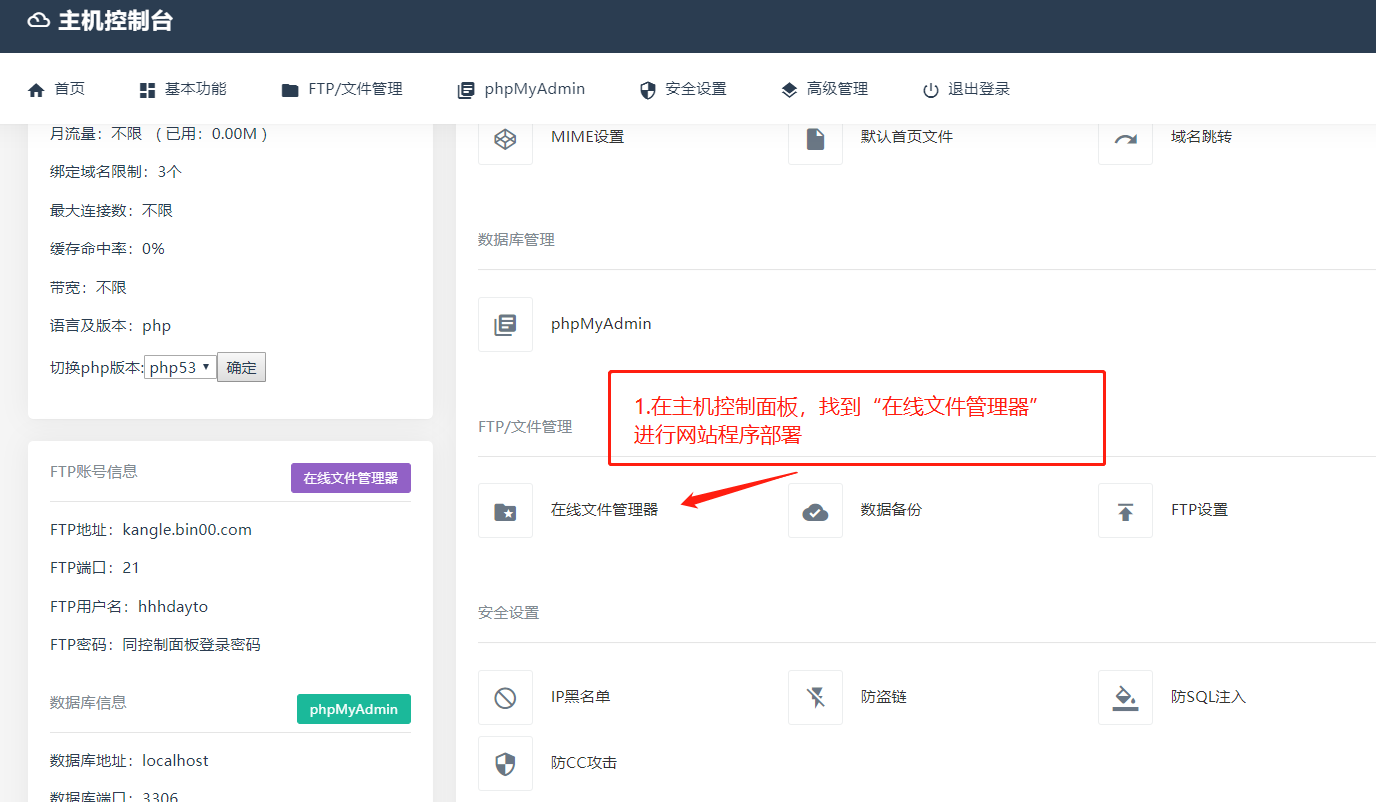Click the purple 在线文件管理器 button
The height and width of the screenshot is (802, 1376).
click(x=350, y=478)
